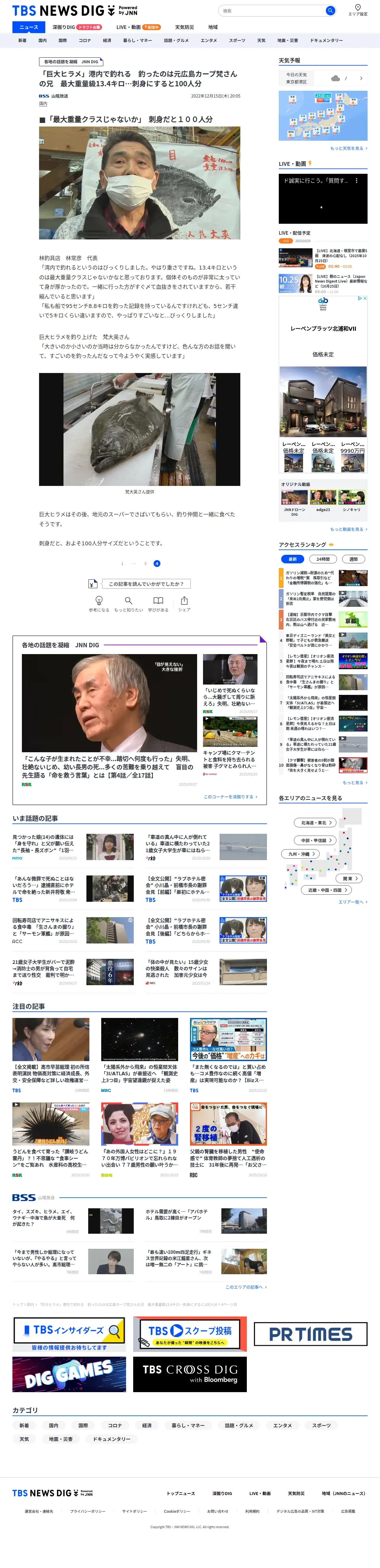The image size is (380, 1568).
Task: Open the 天気防災 main tab
Action: 184,27
